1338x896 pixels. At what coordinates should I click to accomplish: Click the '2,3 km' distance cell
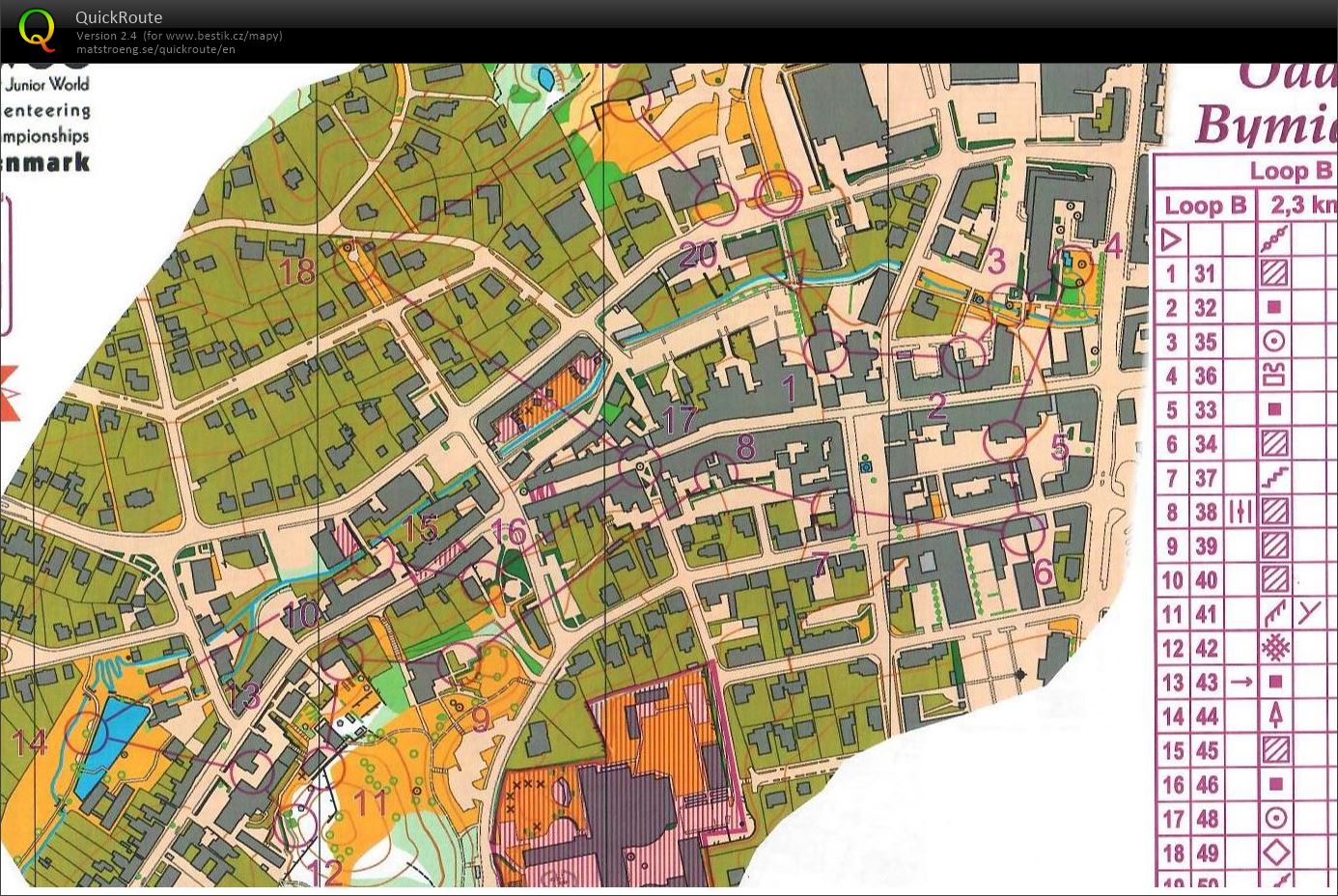(1301, 206)
